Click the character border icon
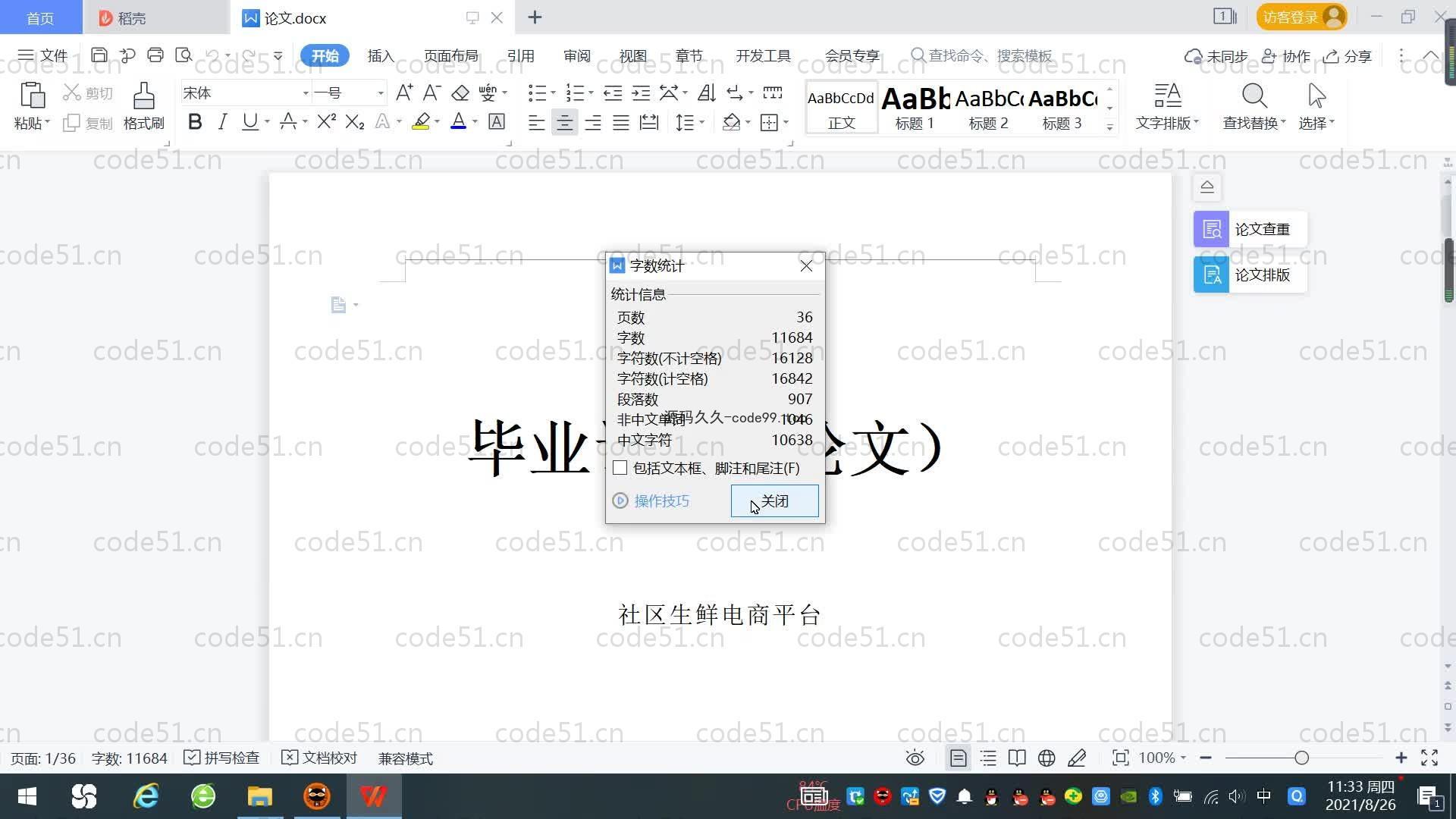 point(497,122)
